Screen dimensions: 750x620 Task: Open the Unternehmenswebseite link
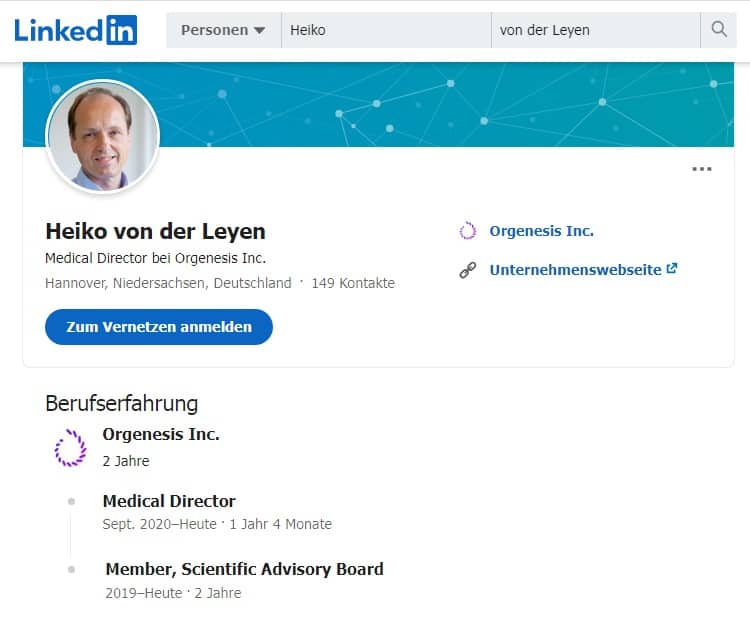pos(575,270)
